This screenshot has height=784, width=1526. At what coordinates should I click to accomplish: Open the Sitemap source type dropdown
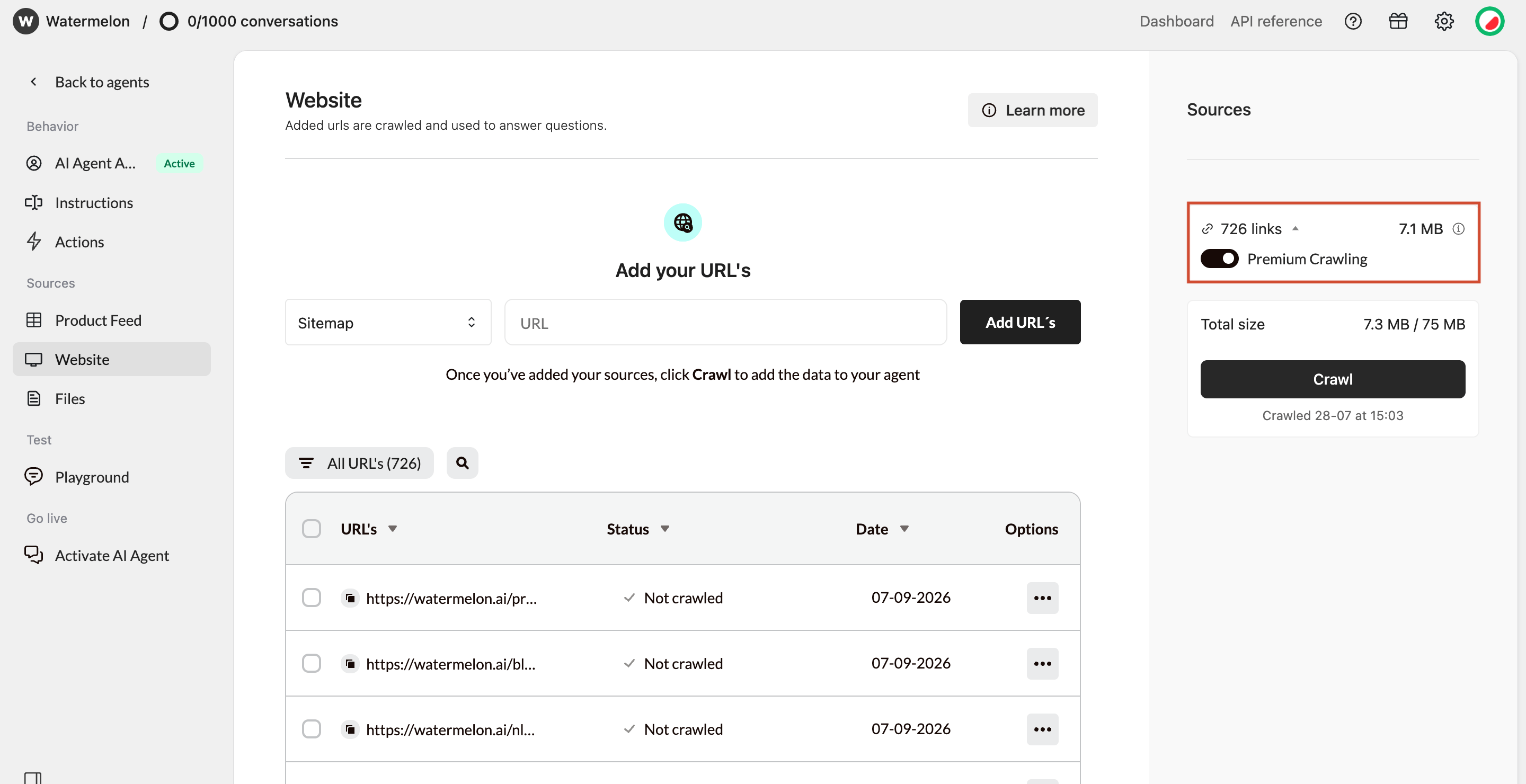pyautogui.click(x=388, y=322)
